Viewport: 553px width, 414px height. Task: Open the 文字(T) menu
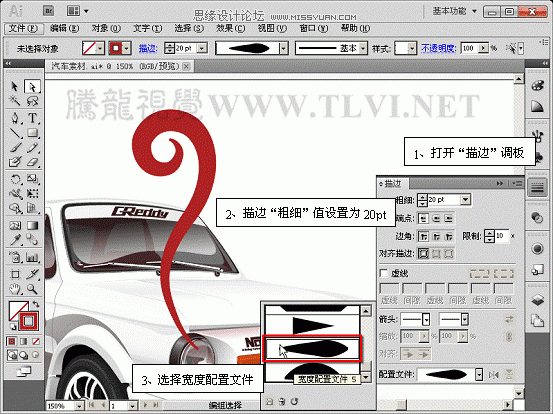pos(147,28)
